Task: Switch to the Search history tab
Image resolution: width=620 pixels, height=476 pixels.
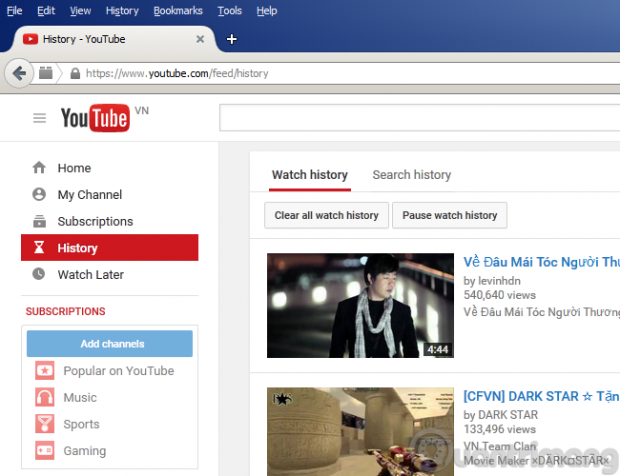Action: [412, 175]
